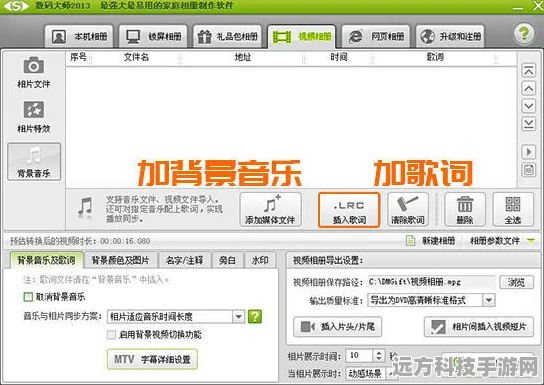
Task: Select the 背景音乐及歌词 settings tab
Action: [x=46, y=260]
